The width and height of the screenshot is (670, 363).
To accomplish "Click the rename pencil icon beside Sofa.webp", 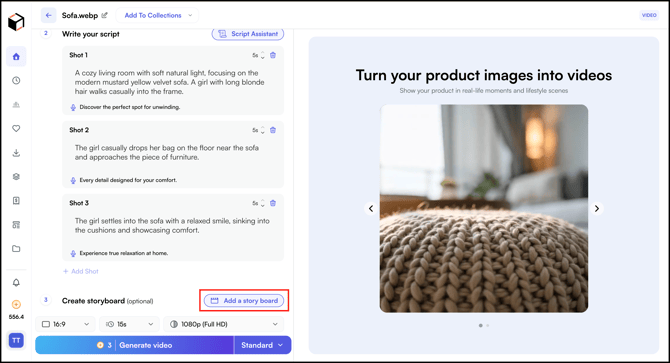I will (x=105, y=15).
